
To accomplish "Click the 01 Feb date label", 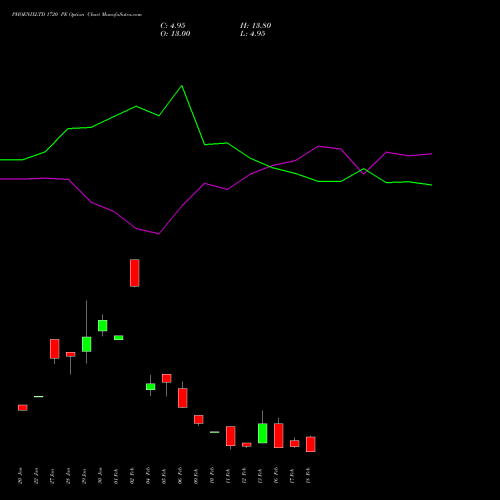I will [x=117, y=476].
